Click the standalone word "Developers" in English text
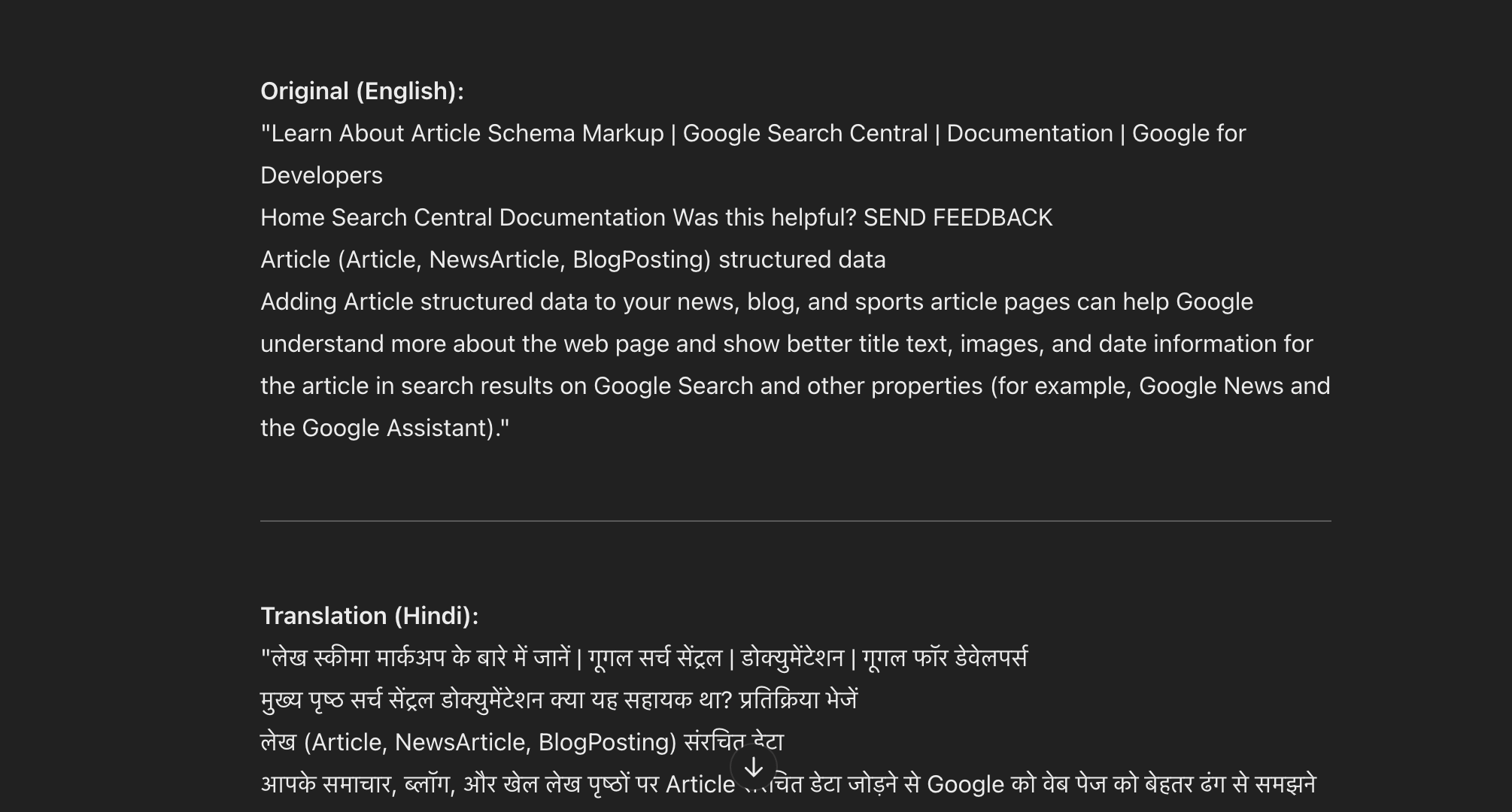Screen dimensions: 1512x812 pos(321,175)
